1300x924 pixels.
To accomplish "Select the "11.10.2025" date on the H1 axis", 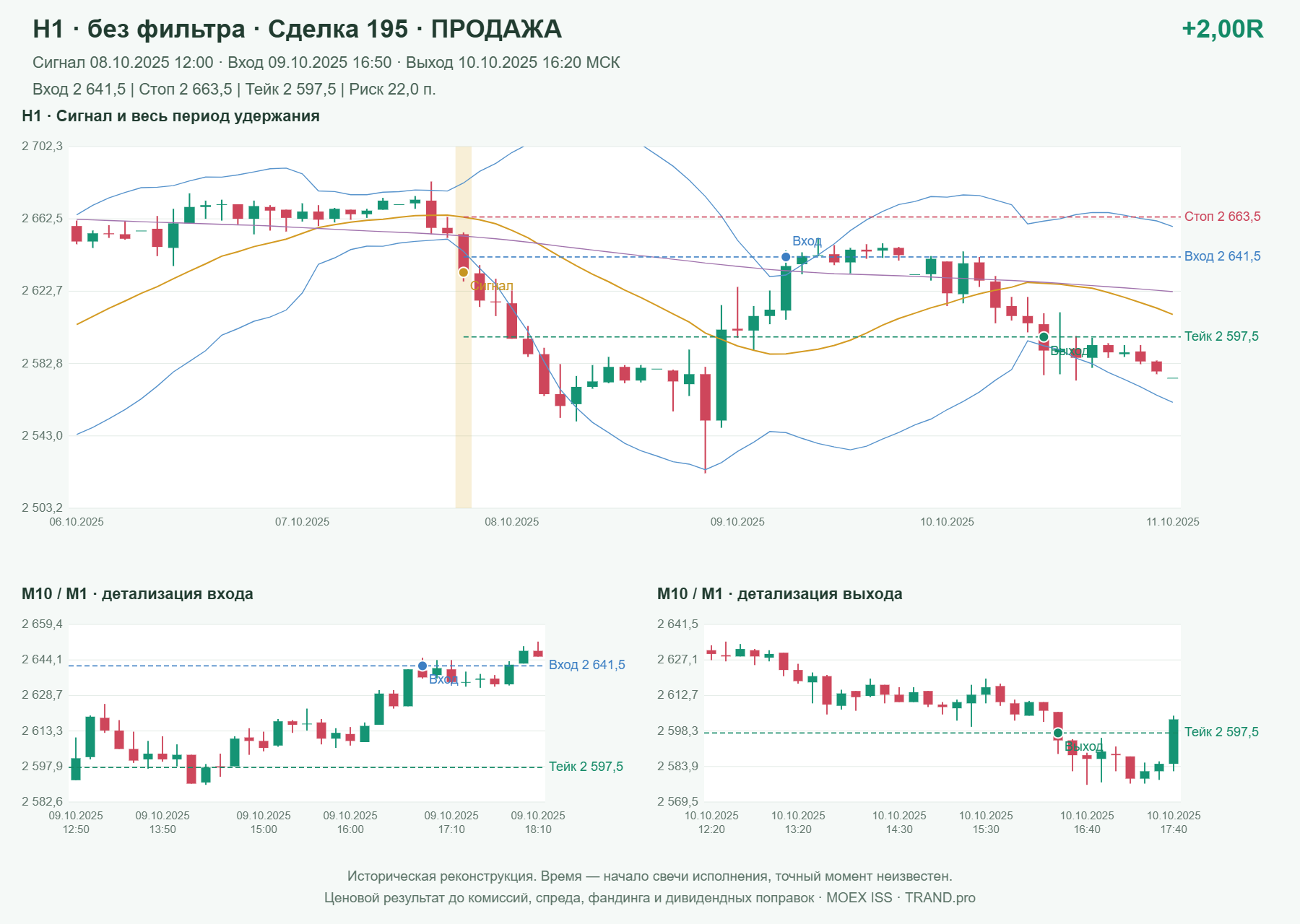I will [x=1173, y=522].
